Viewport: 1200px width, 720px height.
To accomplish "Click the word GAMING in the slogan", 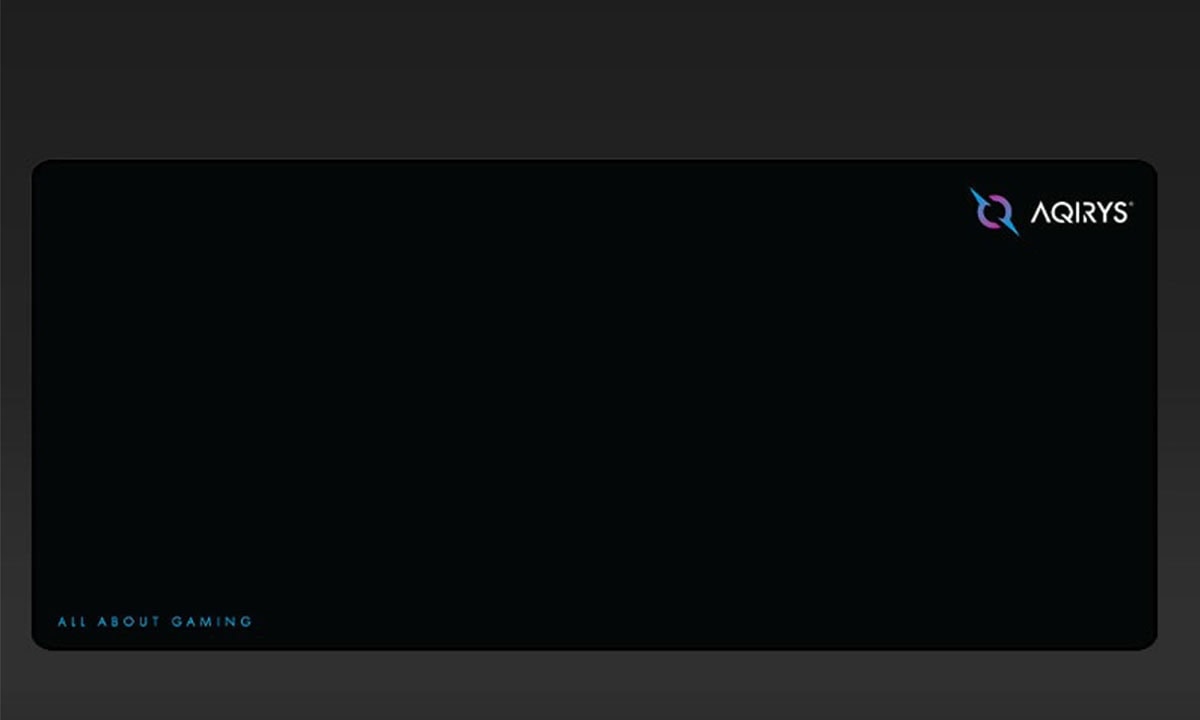I will click(x=212, y=622).
